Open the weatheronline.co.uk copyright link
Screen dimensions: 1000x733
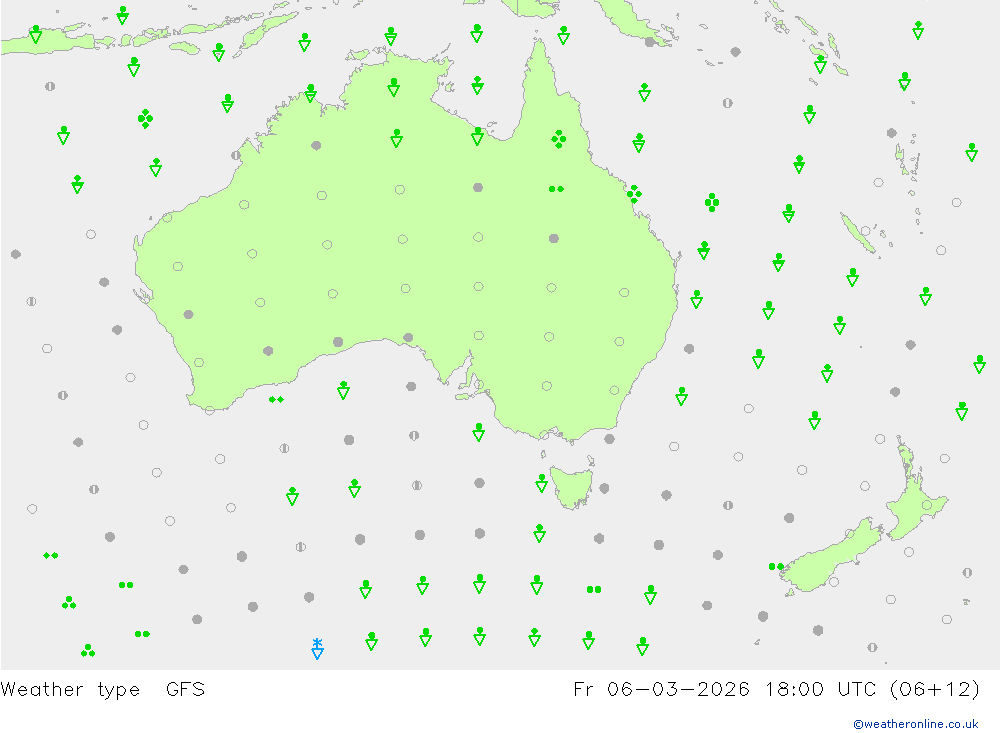click(x=915, y=724)
